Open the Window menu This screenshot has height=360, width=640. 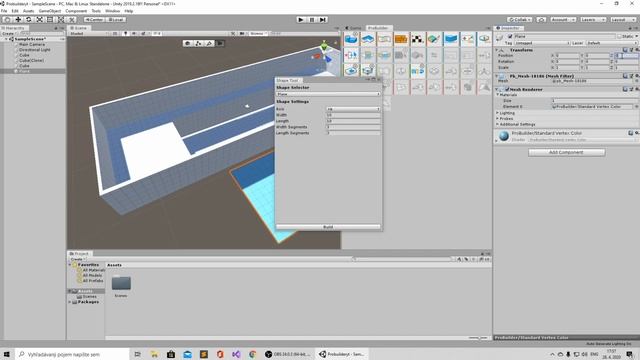(x=113, y=11)
